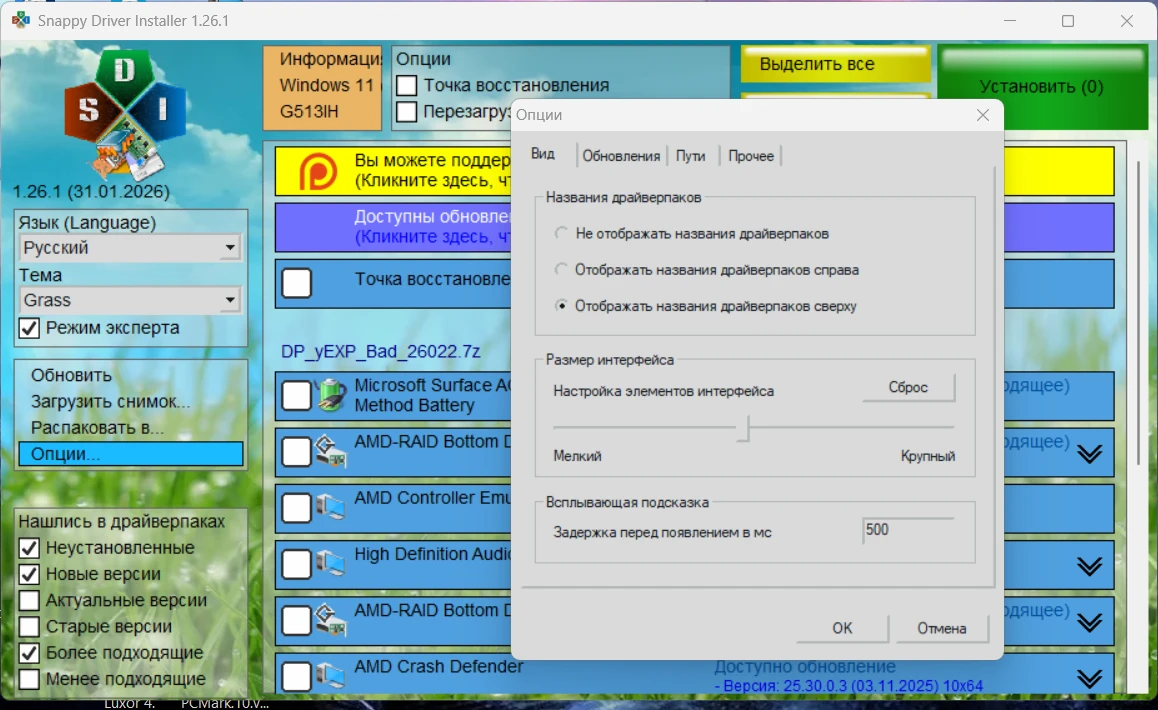
Task: Click the battery icon for Microsoft Surface driver
Action: (x=330, y=396)
